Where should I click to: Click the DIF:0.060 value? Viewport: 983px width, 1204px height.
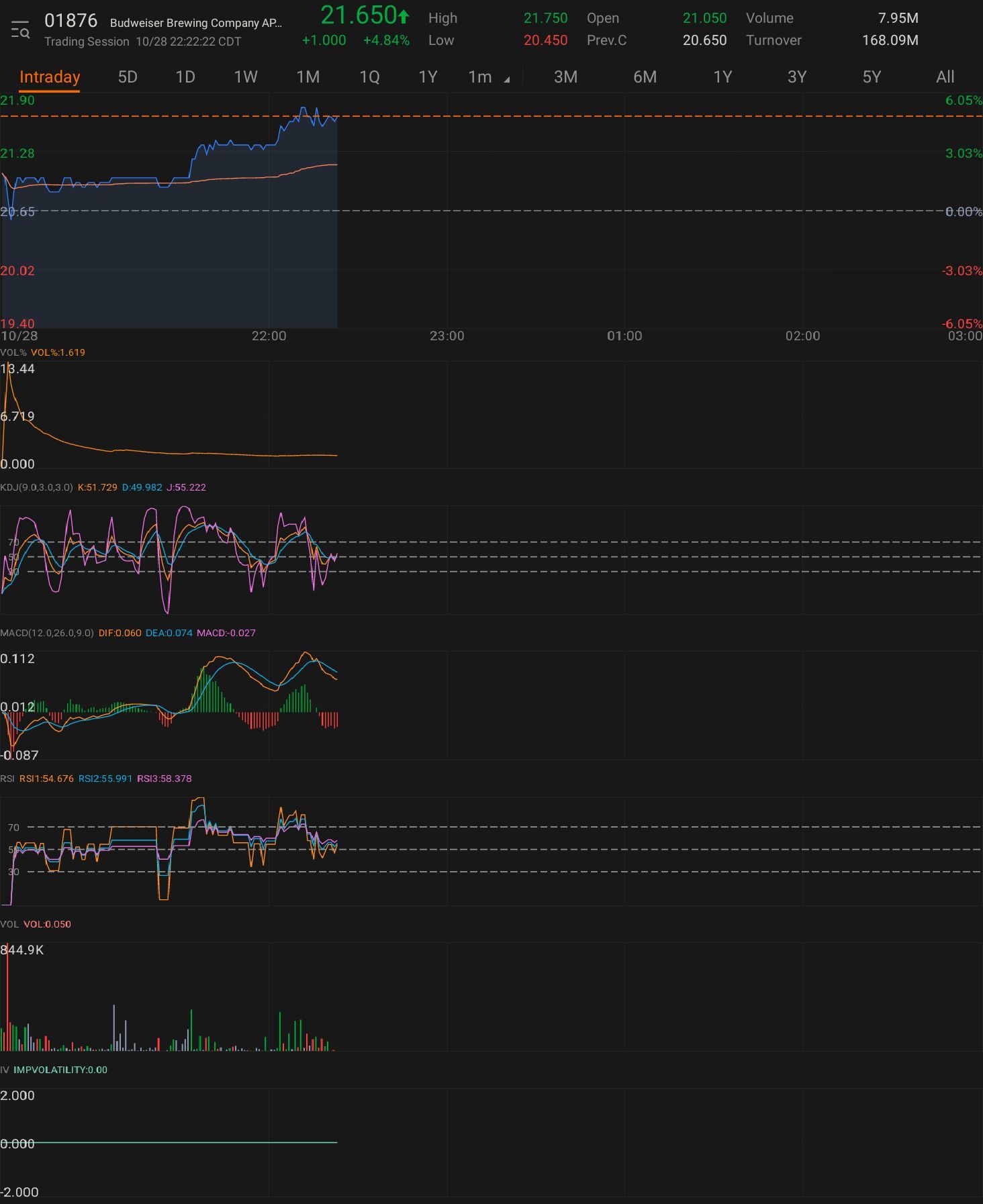coord(120,633)
